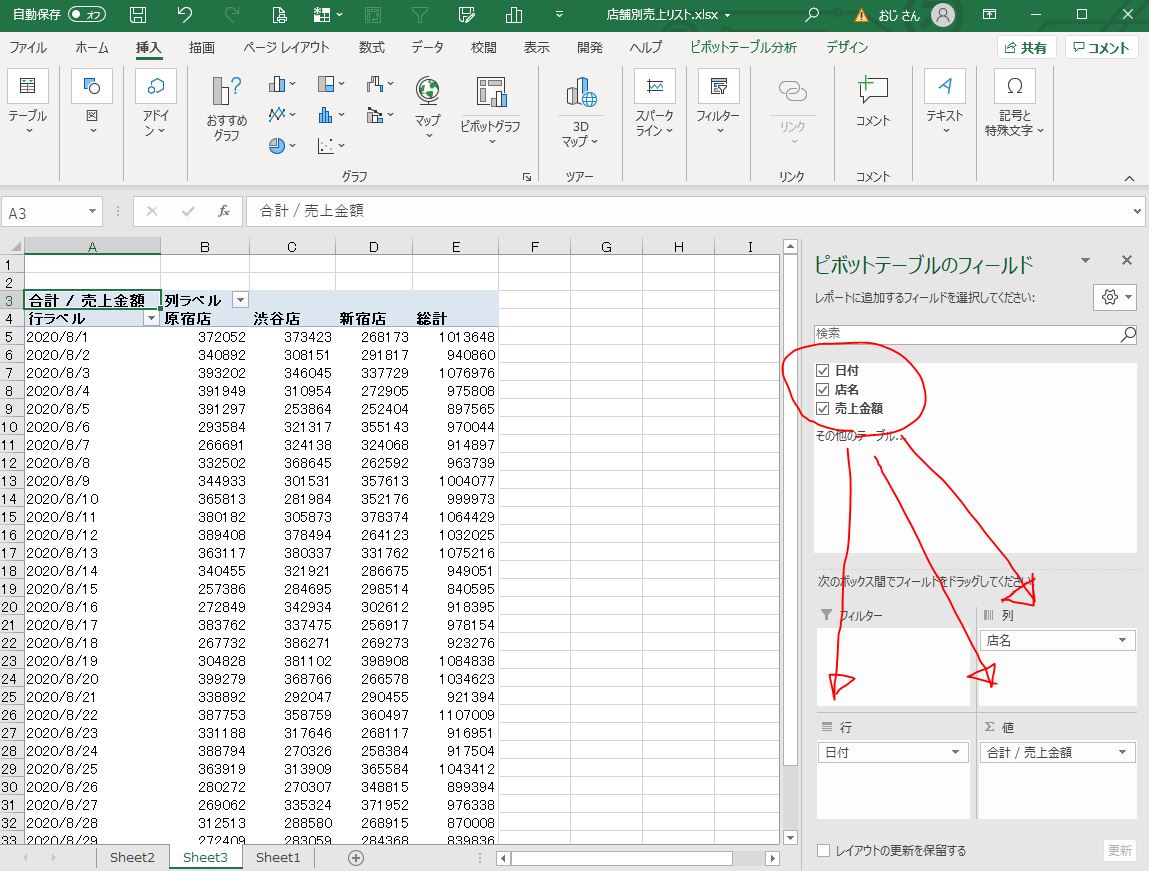
Task: Click the Save icon in title bar
Action: coord(138,15)
